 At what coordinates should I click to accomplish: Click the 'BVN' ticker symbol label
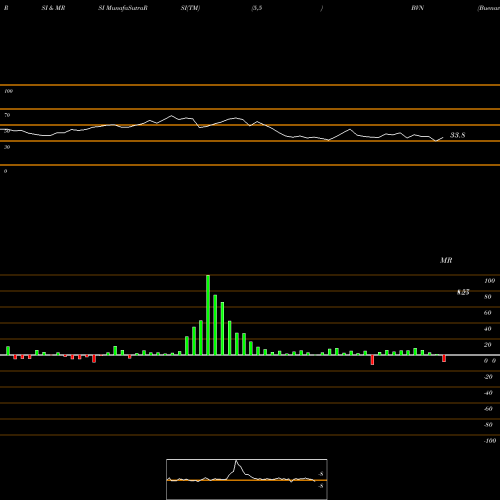(417, 8)
